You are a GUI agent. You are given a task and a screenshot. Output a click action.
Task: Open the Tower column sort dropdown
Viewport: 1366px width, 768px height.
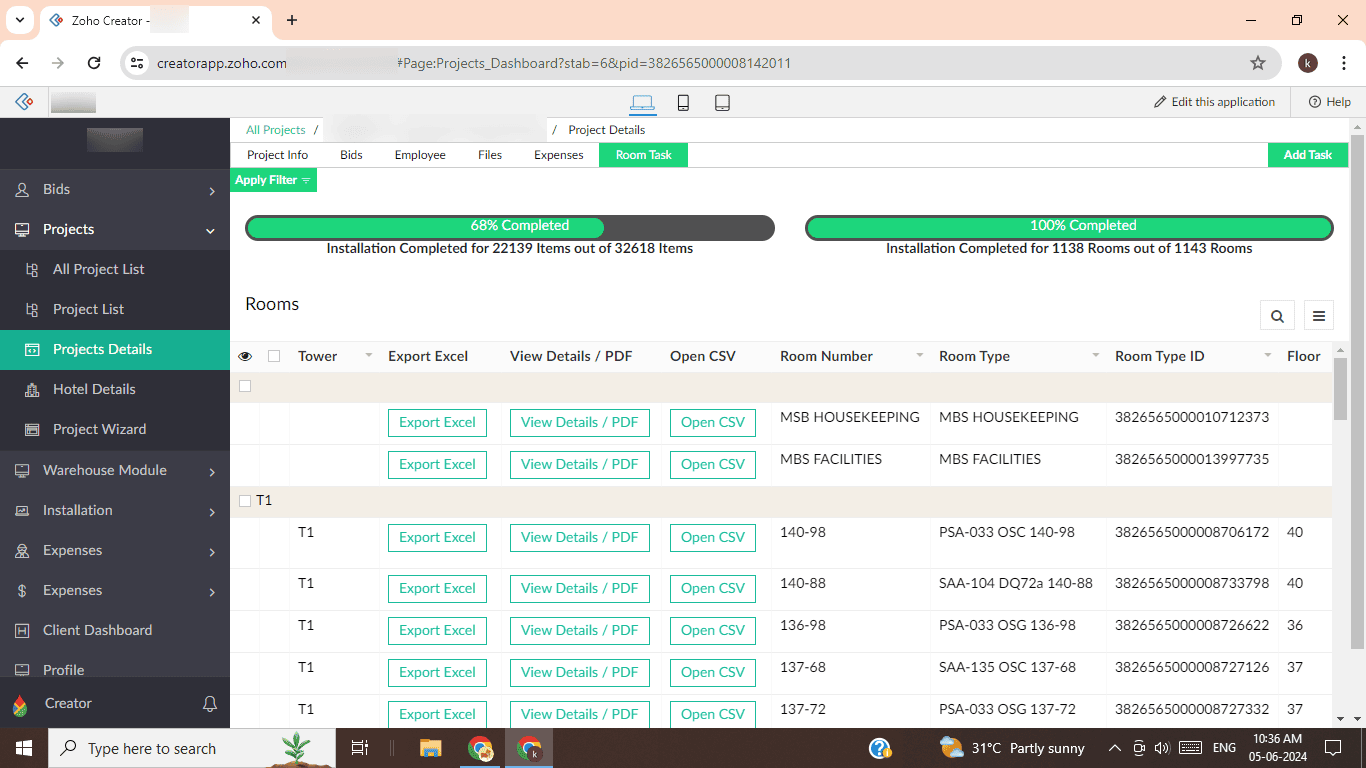click(x=367, y=356)
